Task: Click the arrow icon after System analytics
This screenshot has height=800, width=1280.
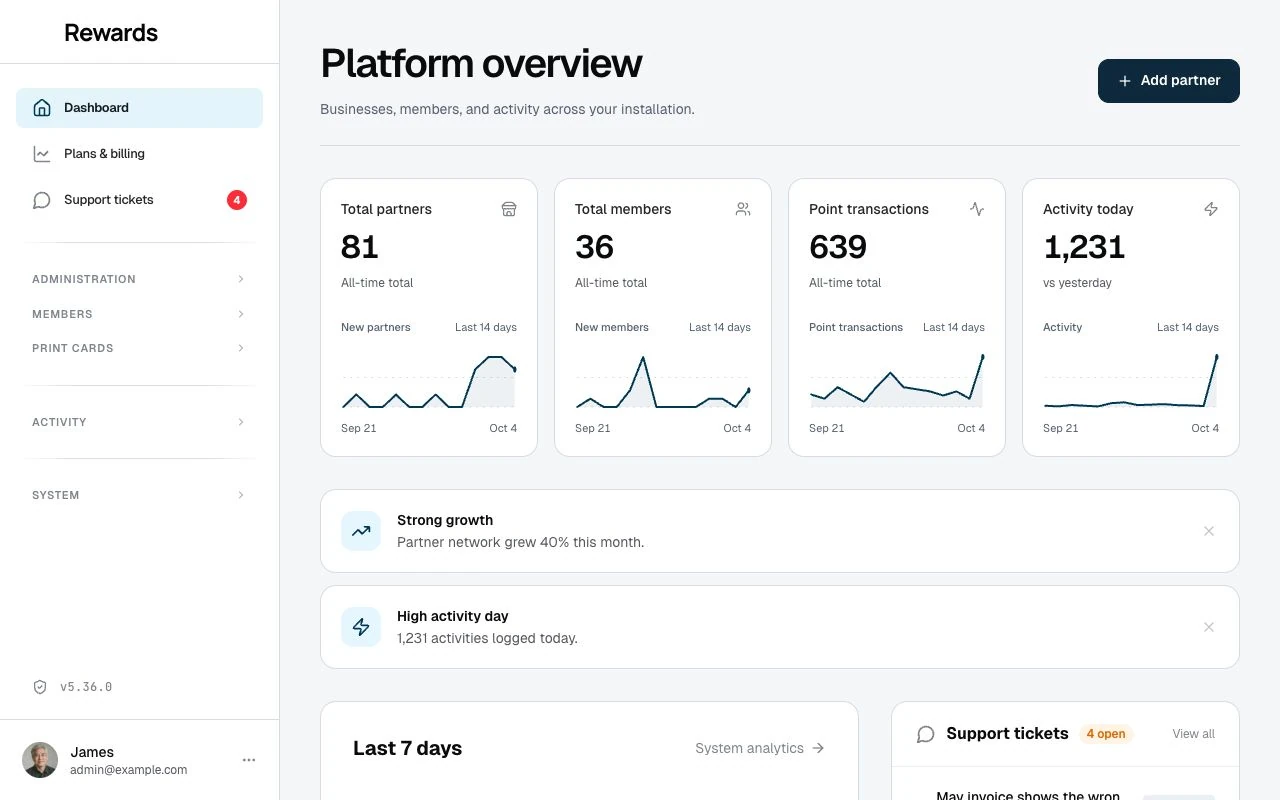Action: coord(818,748)
